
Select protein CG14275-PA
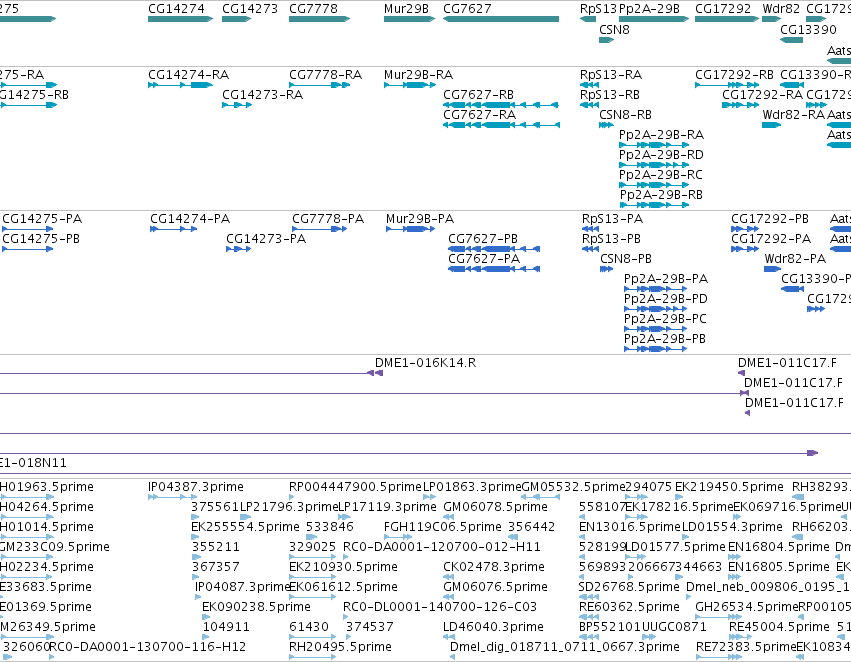pos(42,219)
